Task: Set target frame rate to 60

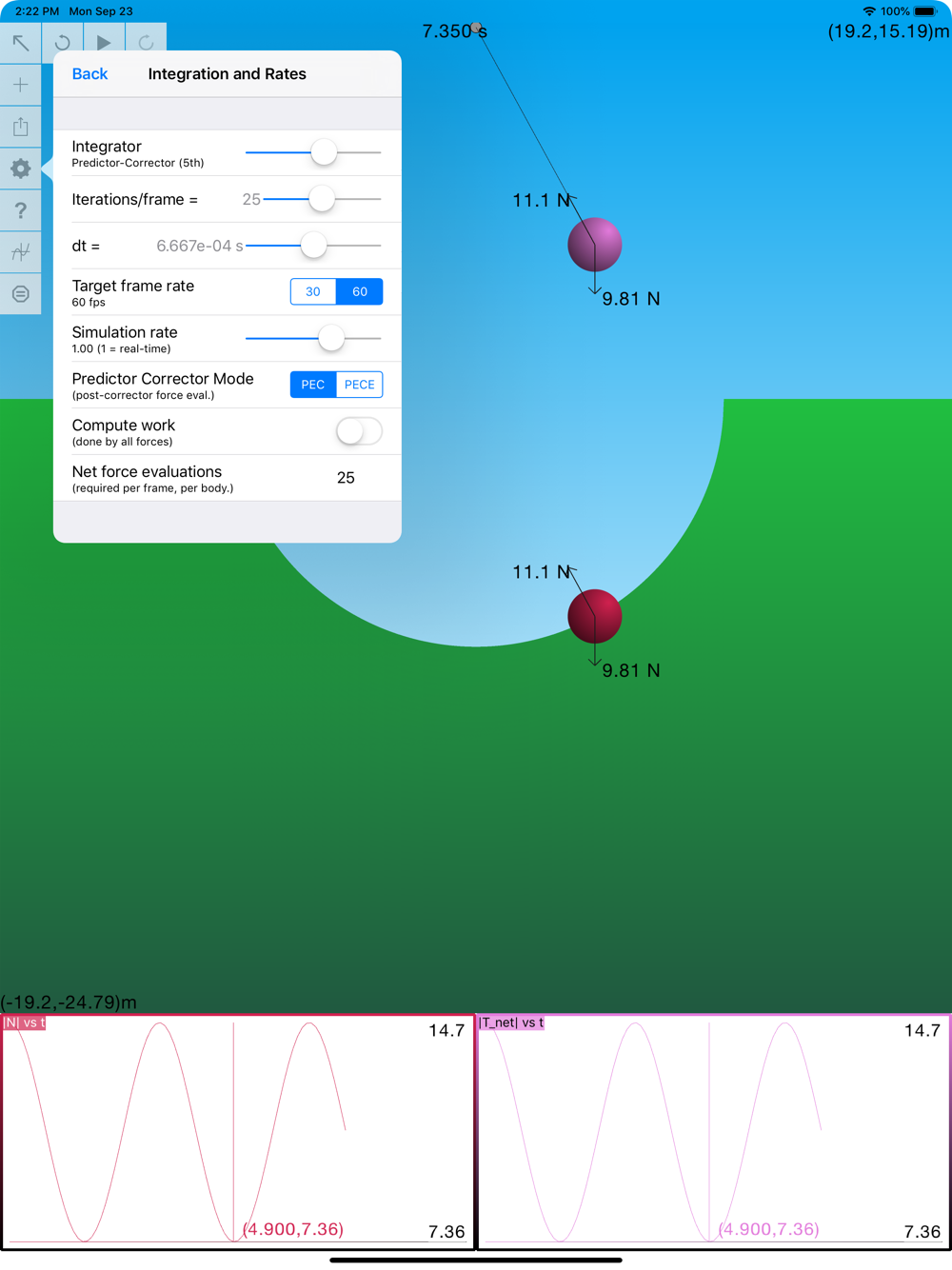Action: (360, 291)
